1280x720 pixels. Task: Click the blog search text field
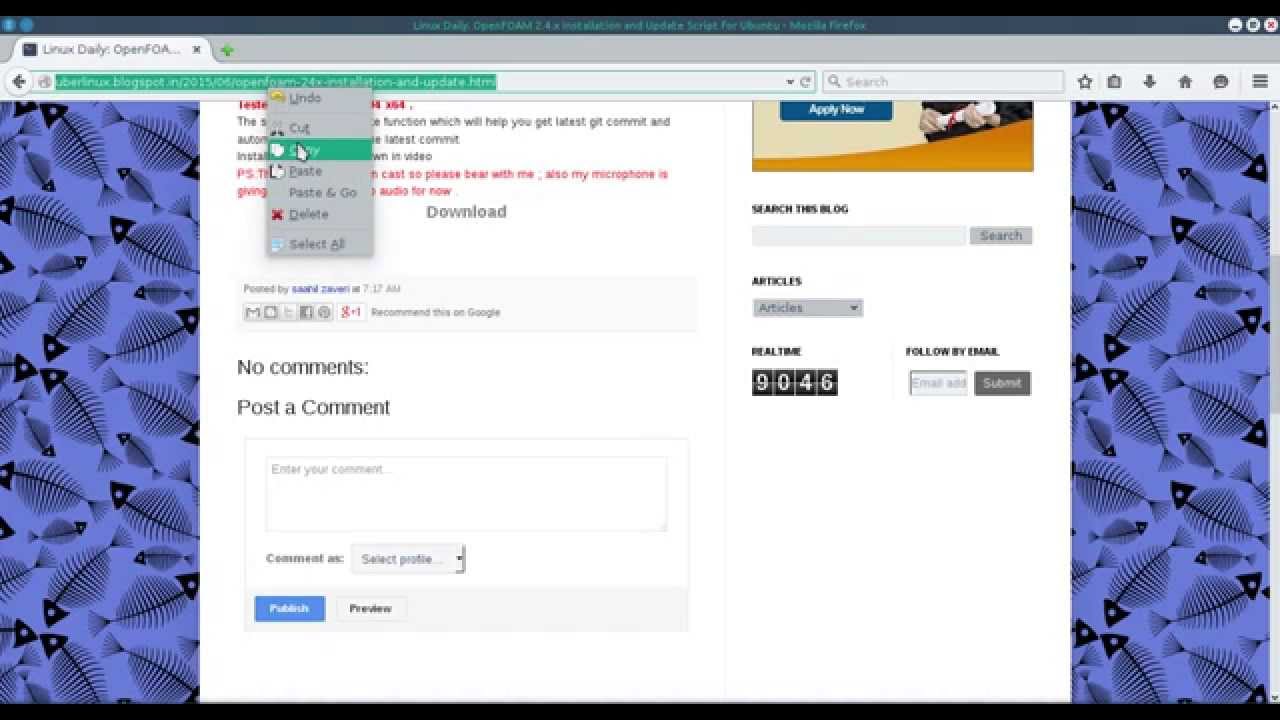tap(859, 236)
